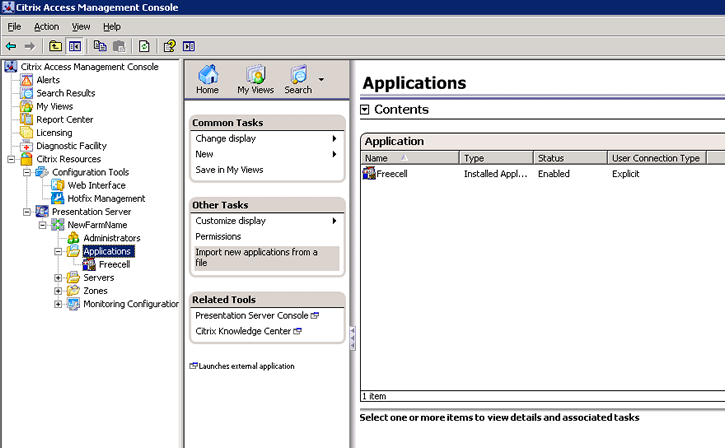Expand the Zones tree node
The width and height of the screenshot is (725, 448).
58,291
